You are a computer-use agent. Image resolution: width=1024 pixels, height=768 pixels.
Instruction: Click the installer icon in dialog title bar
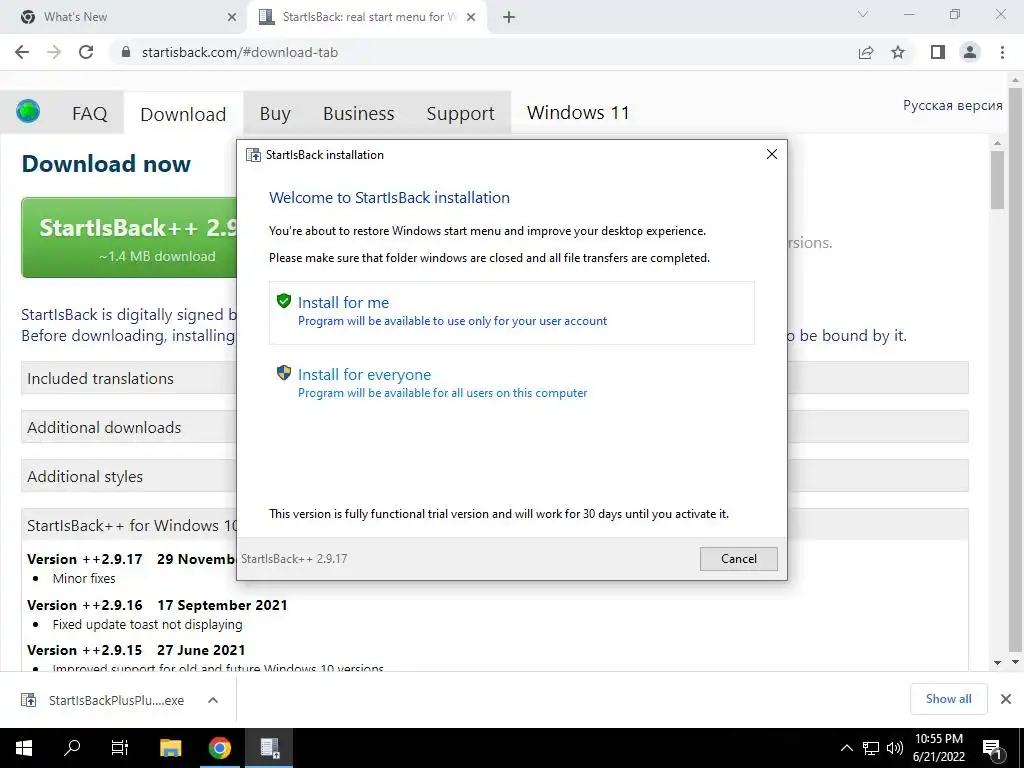coord(253,155)
